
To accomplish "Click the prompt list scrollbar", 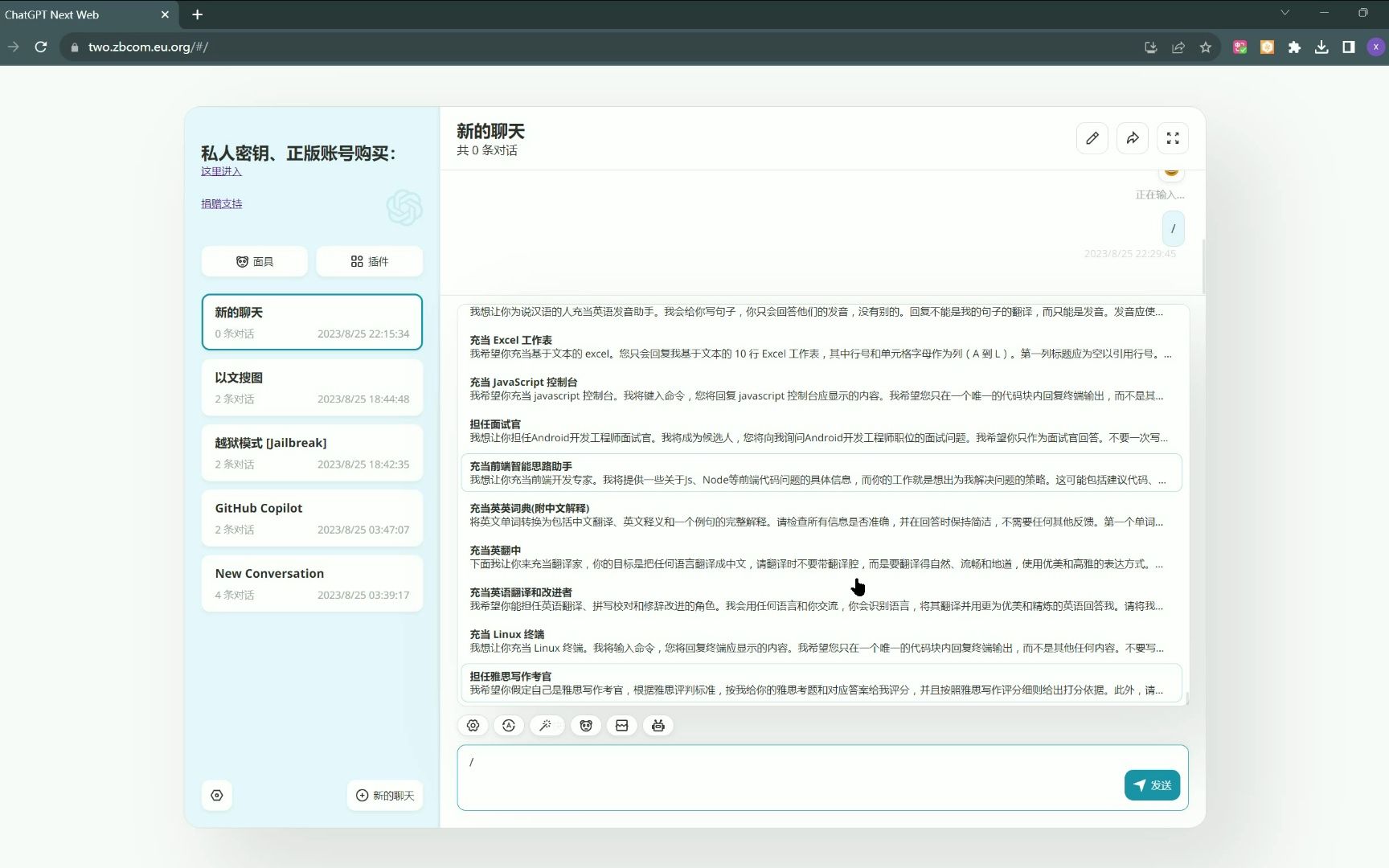I will point(1186,698).
